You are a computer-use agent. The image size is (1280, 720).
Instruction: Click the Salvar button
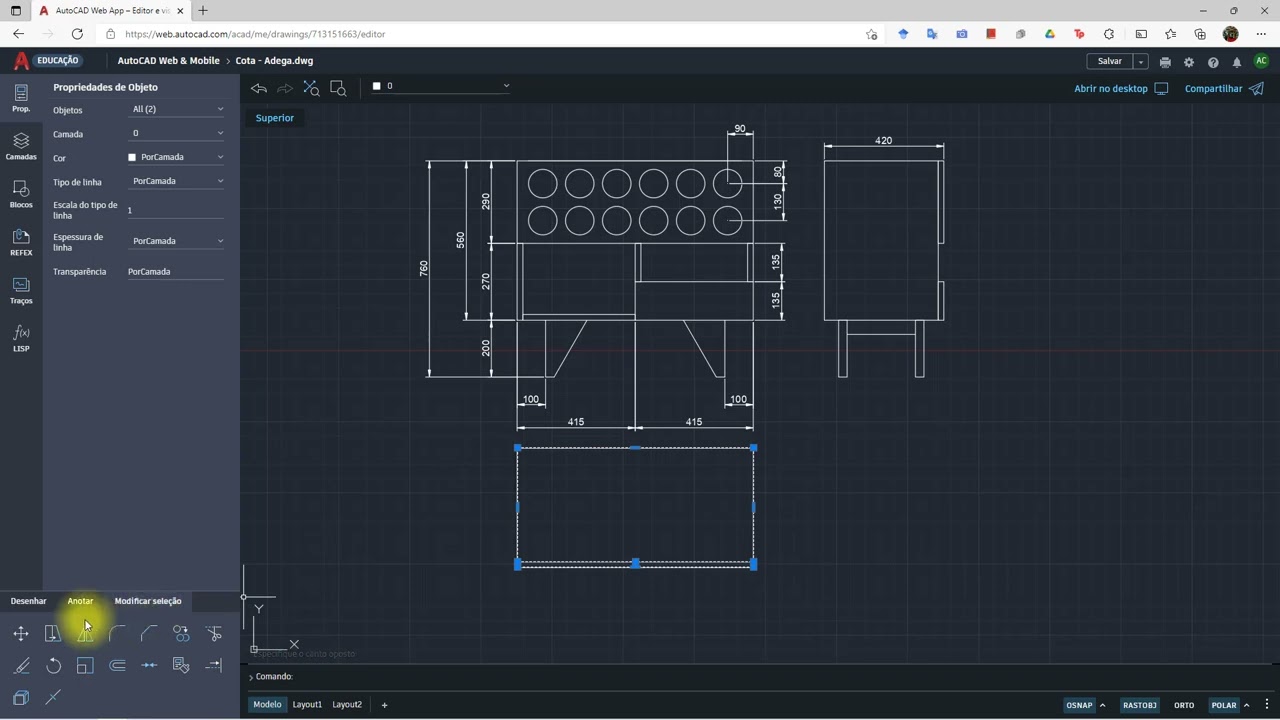pos(1110,62)
